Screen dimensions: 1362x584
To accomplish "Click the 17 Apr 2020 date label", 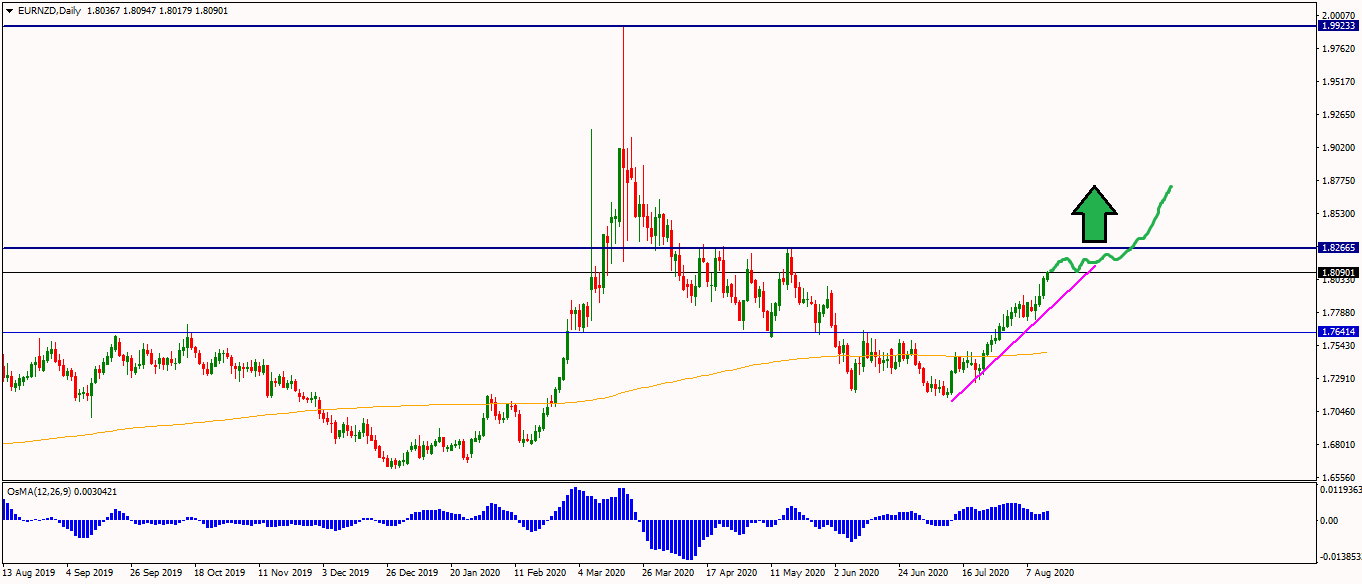I will pos(732,574).
